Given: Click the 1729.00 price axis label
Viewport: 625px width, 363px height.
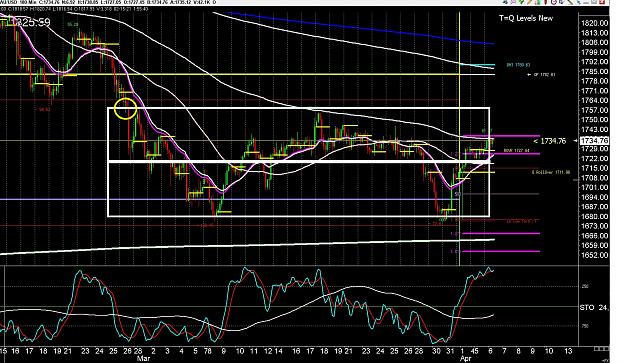Looking at the screenshot, I should pos(595,149).
